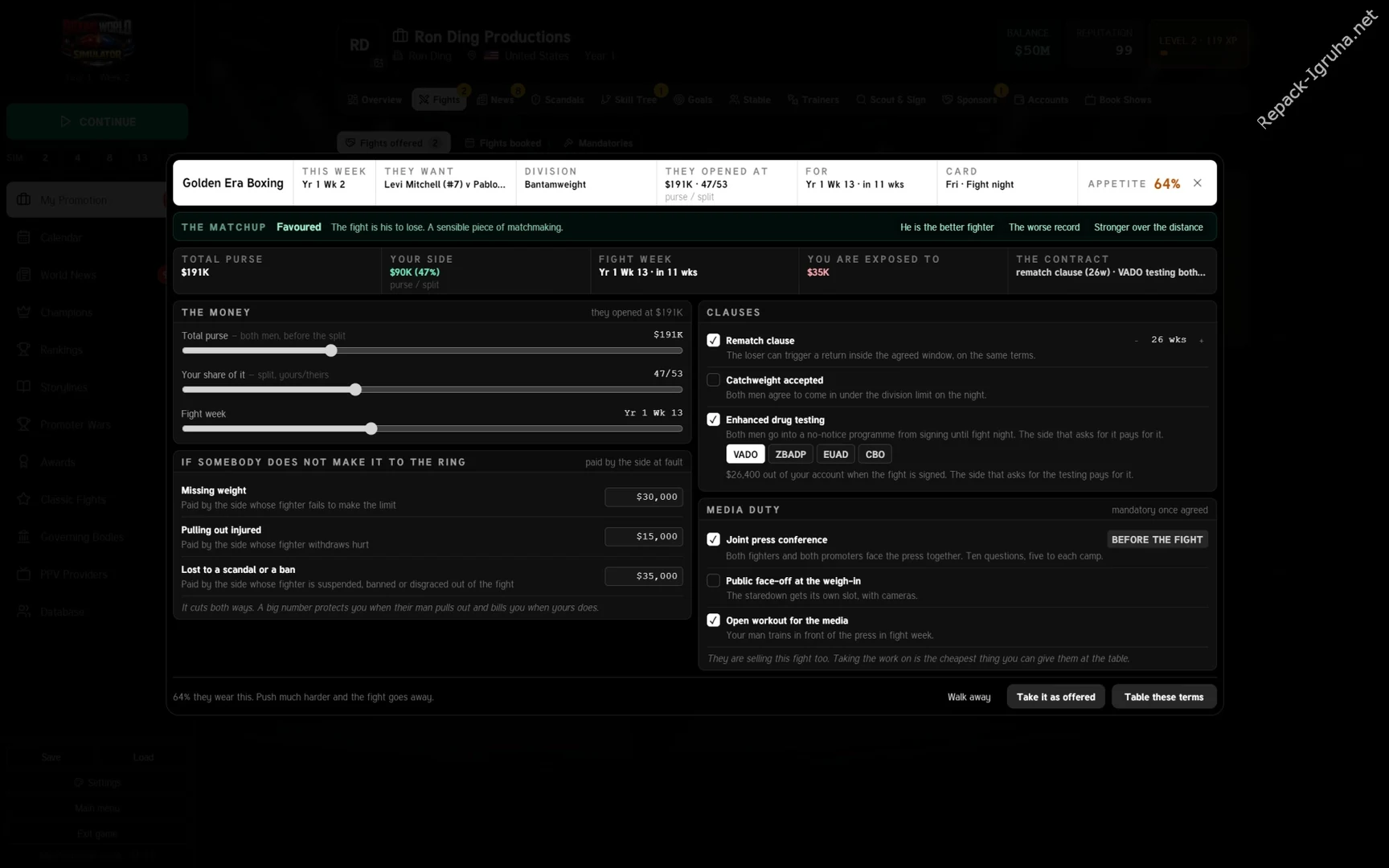1389x868 pixels.
Task: Decrease rematch window with minus stepper
Action: tap(1136, 341)
